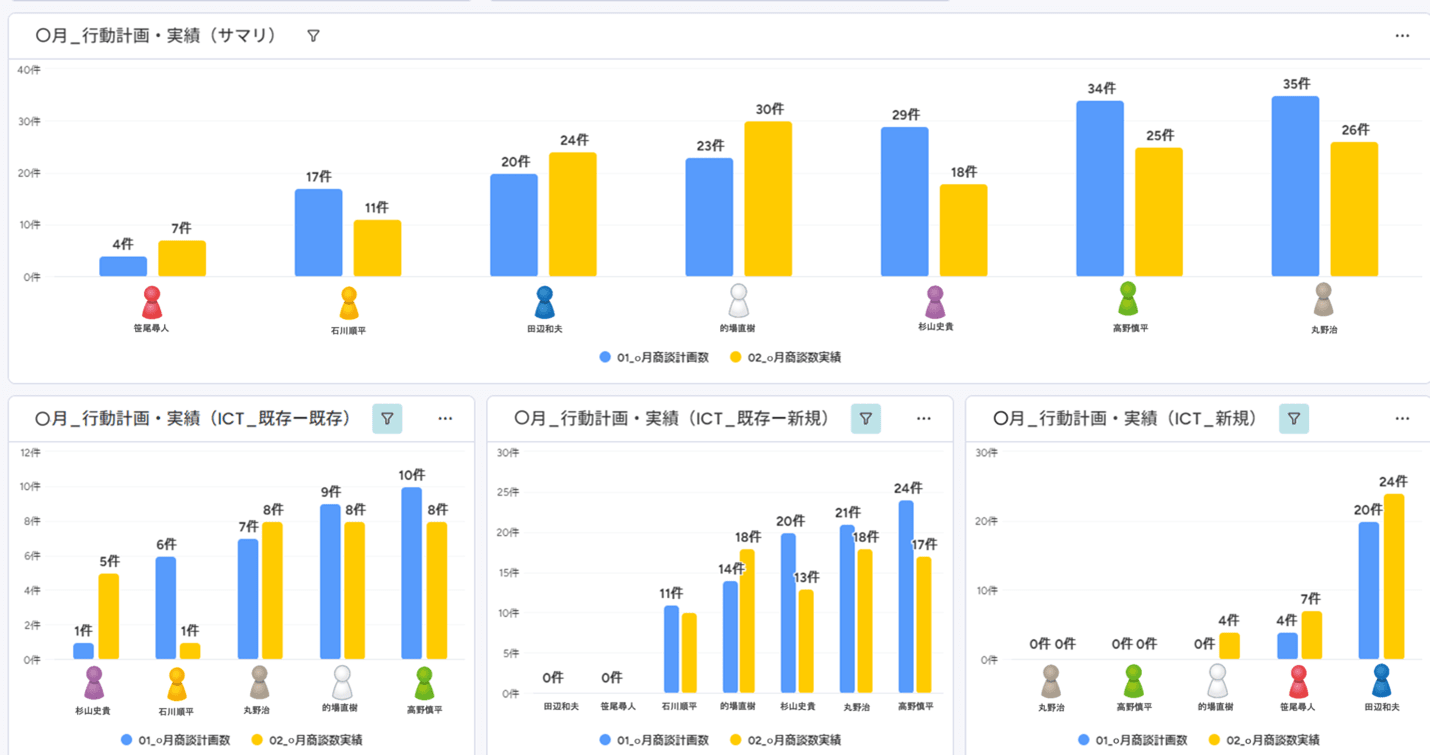Click yellow 13件 bar for 杉山史貴 in ICT_既存ー新規
The height and width of the screenshot is (755, 1430).
(806, 641)
